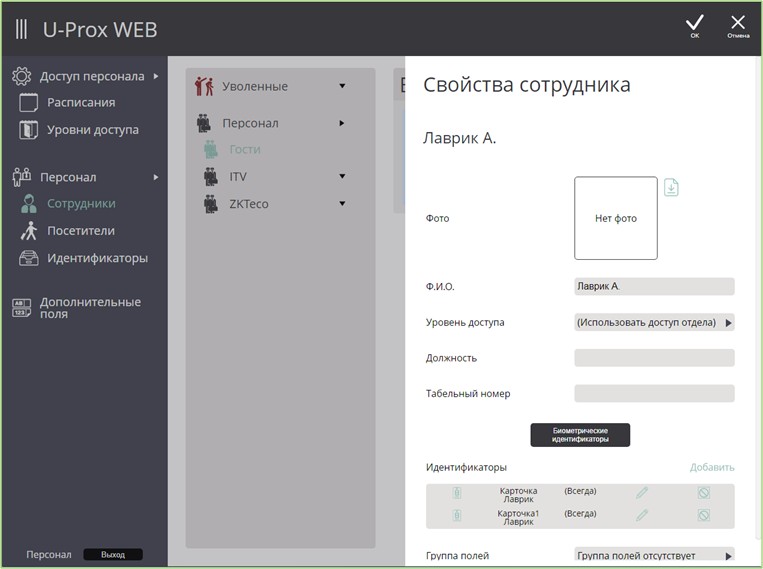Click the Гости group icon
The image size is (763, 569).
click(211, 149)
